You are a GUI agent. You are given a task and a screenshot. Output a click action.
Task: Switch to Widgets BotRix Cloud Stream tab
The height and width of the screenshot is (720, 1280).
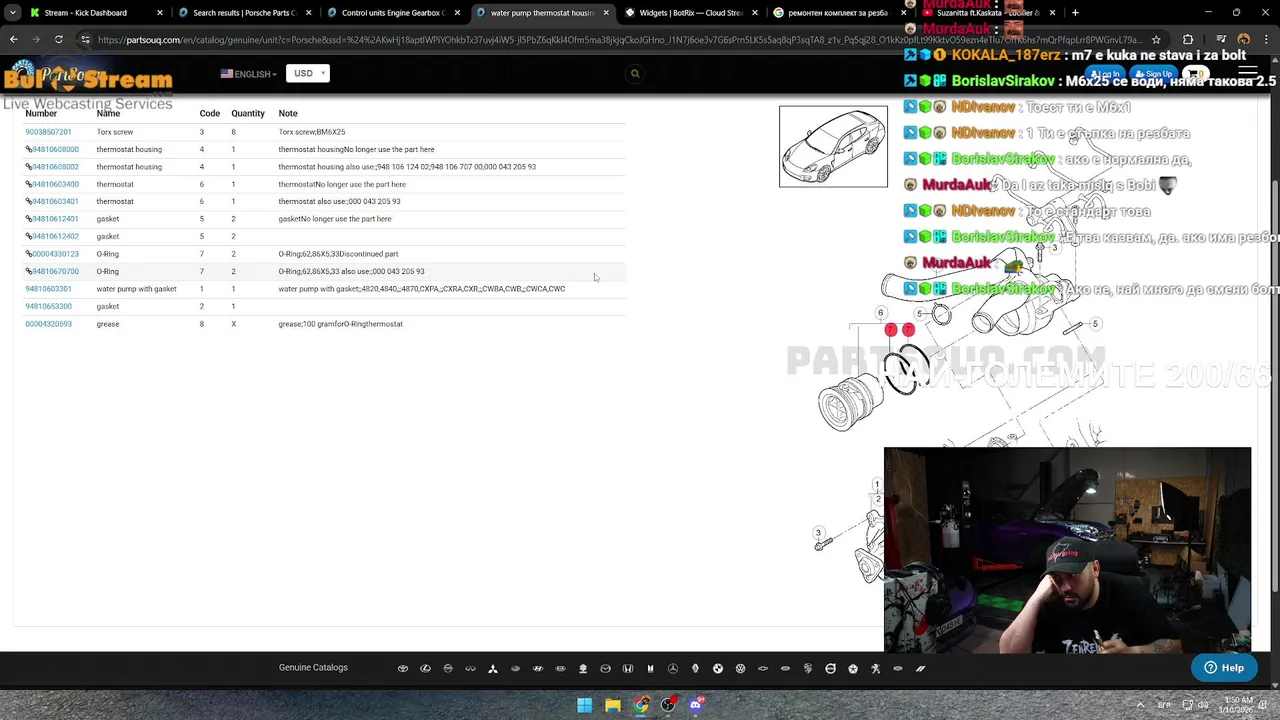pyautogui.click(x=691, y=13)
